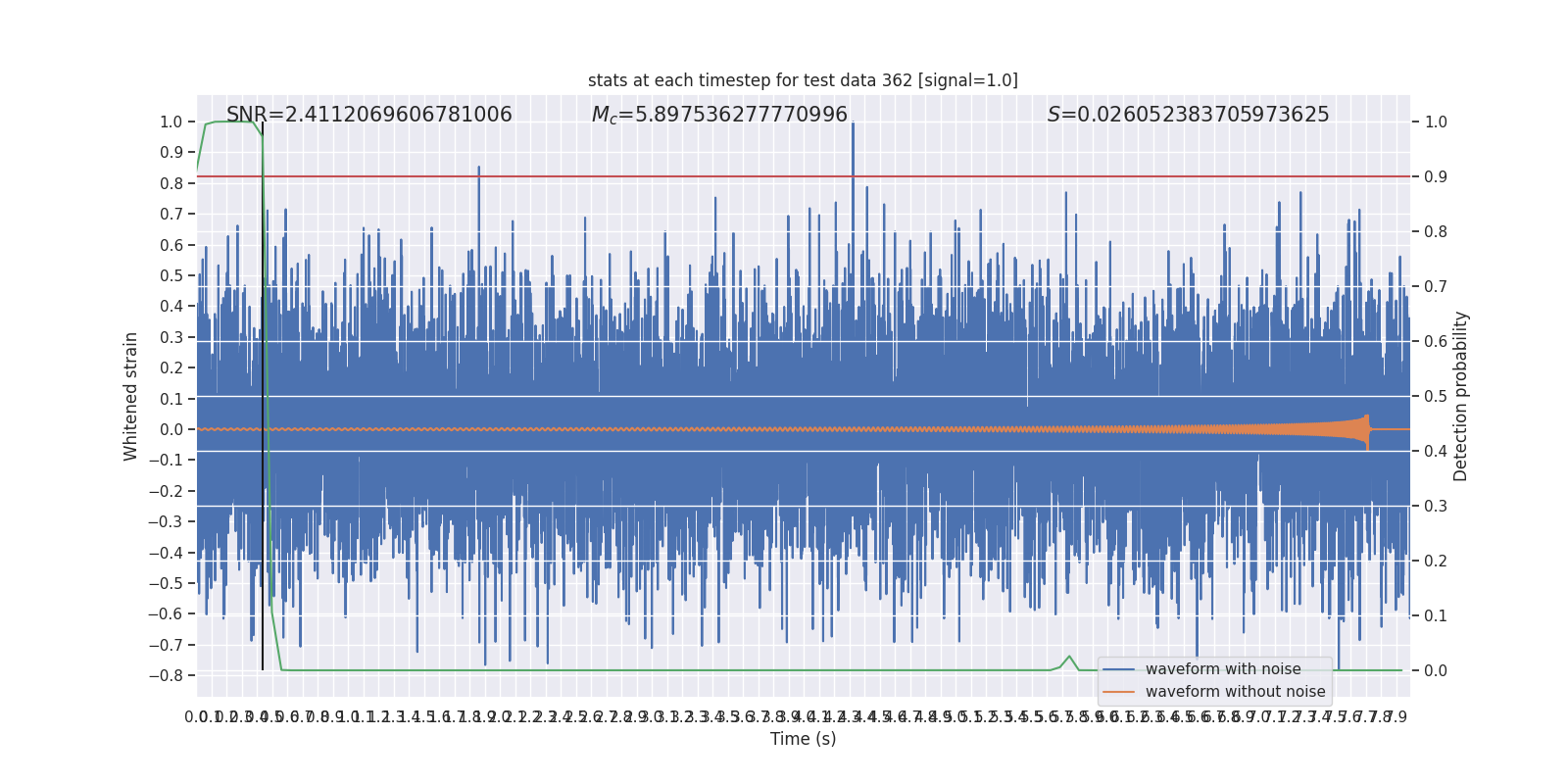Image resolution: width=1568 pixels, height=784 pixels.
Task: Click the 'Time (s)' x-axis label
Action: (803, 739)
